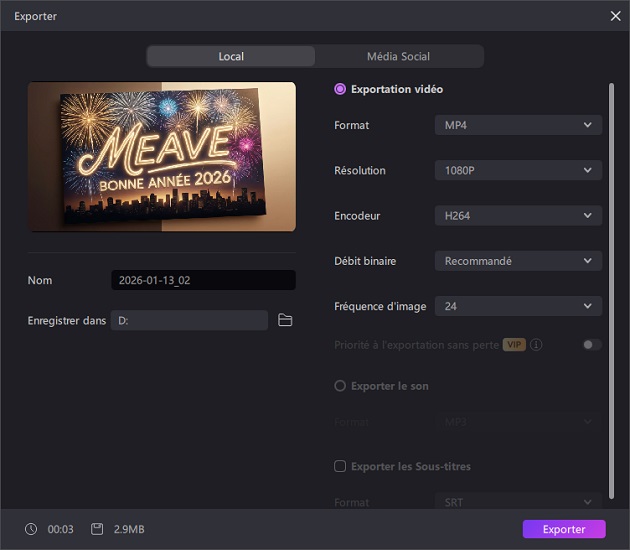The width and height of the screenshot is (630, 550).
Task: Open the Débit binaire Recommandé dropdown
Action: [x=518, y=261]
